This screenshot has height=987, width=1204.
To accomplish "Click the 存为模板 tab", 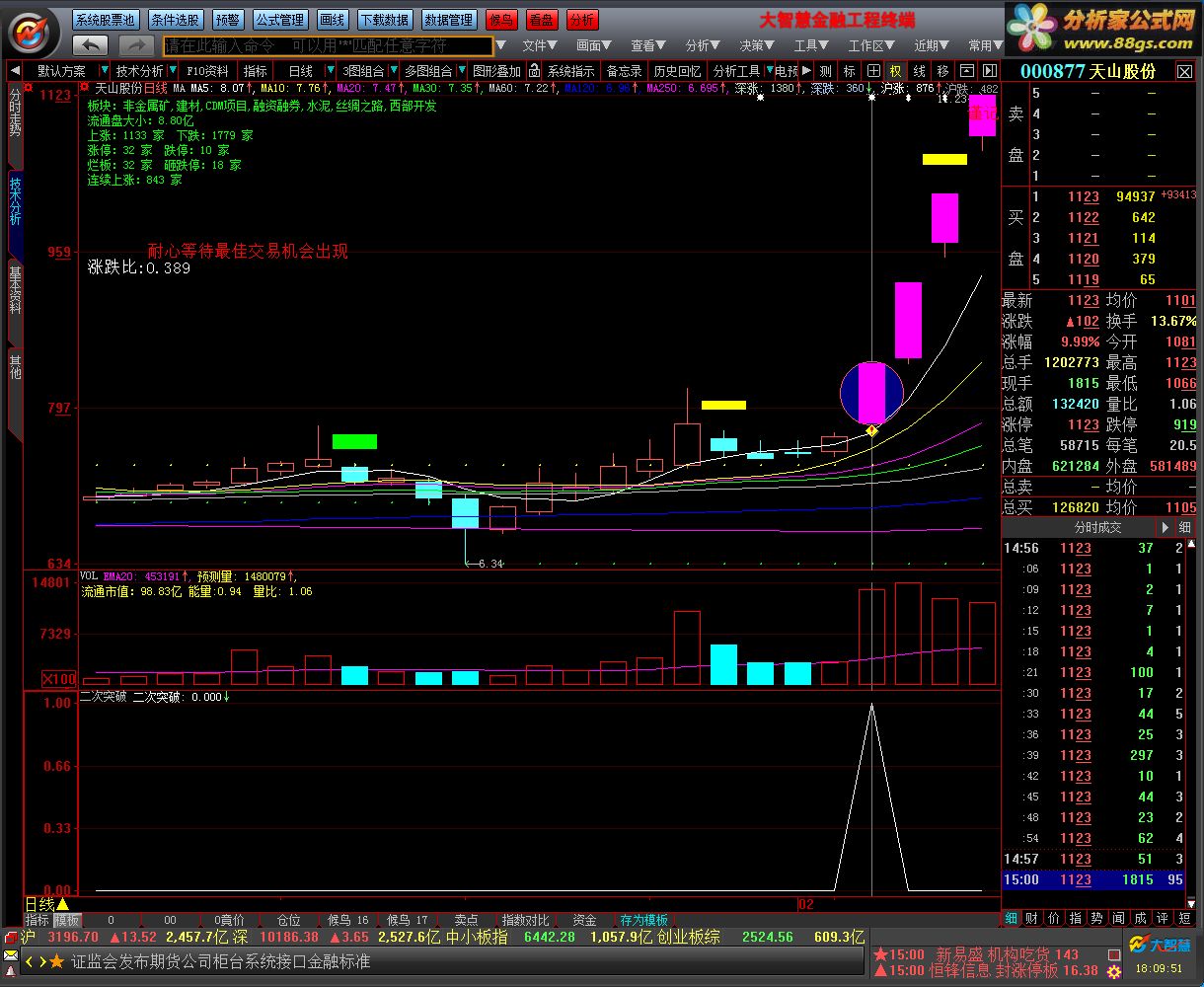I will tap(643, 920).
